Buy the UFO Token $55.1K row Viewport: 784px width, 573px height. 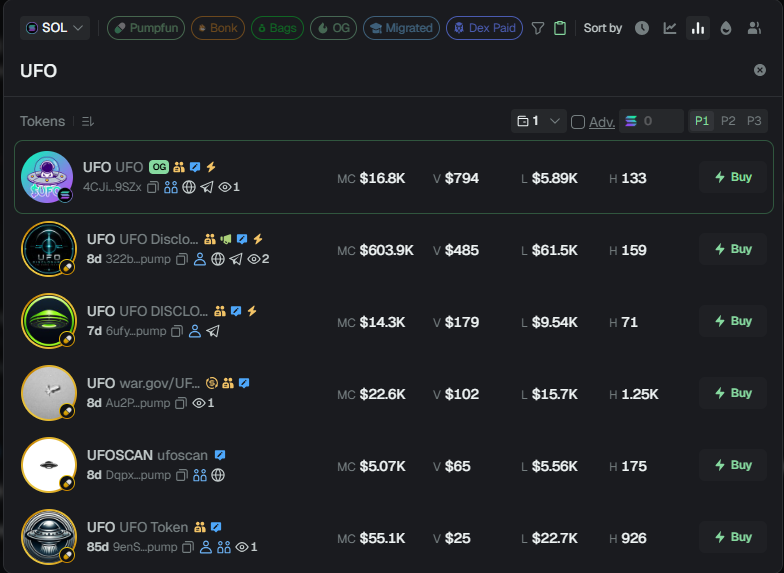pyautogui.click(x=733, y=537)
